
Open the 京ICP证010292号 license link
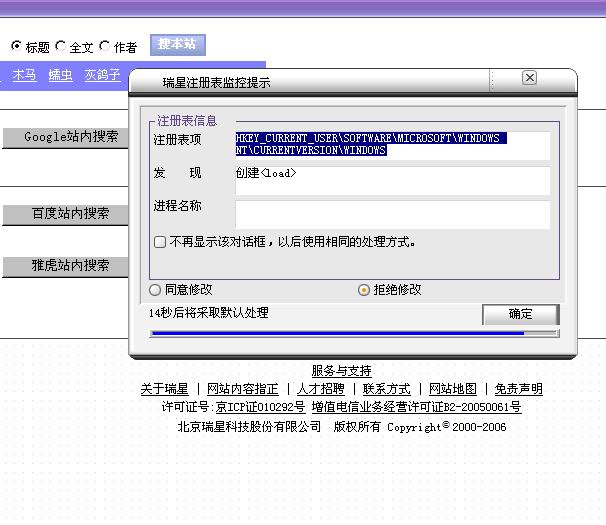[x=260, y=407]
